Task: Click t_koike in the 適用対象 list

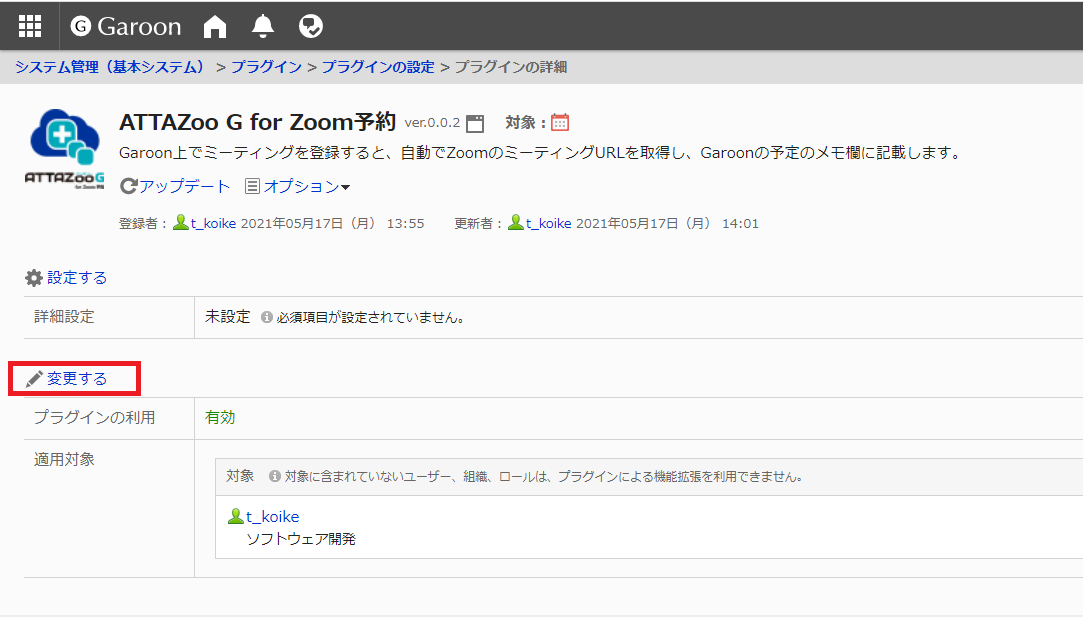Action: [271, 516]
